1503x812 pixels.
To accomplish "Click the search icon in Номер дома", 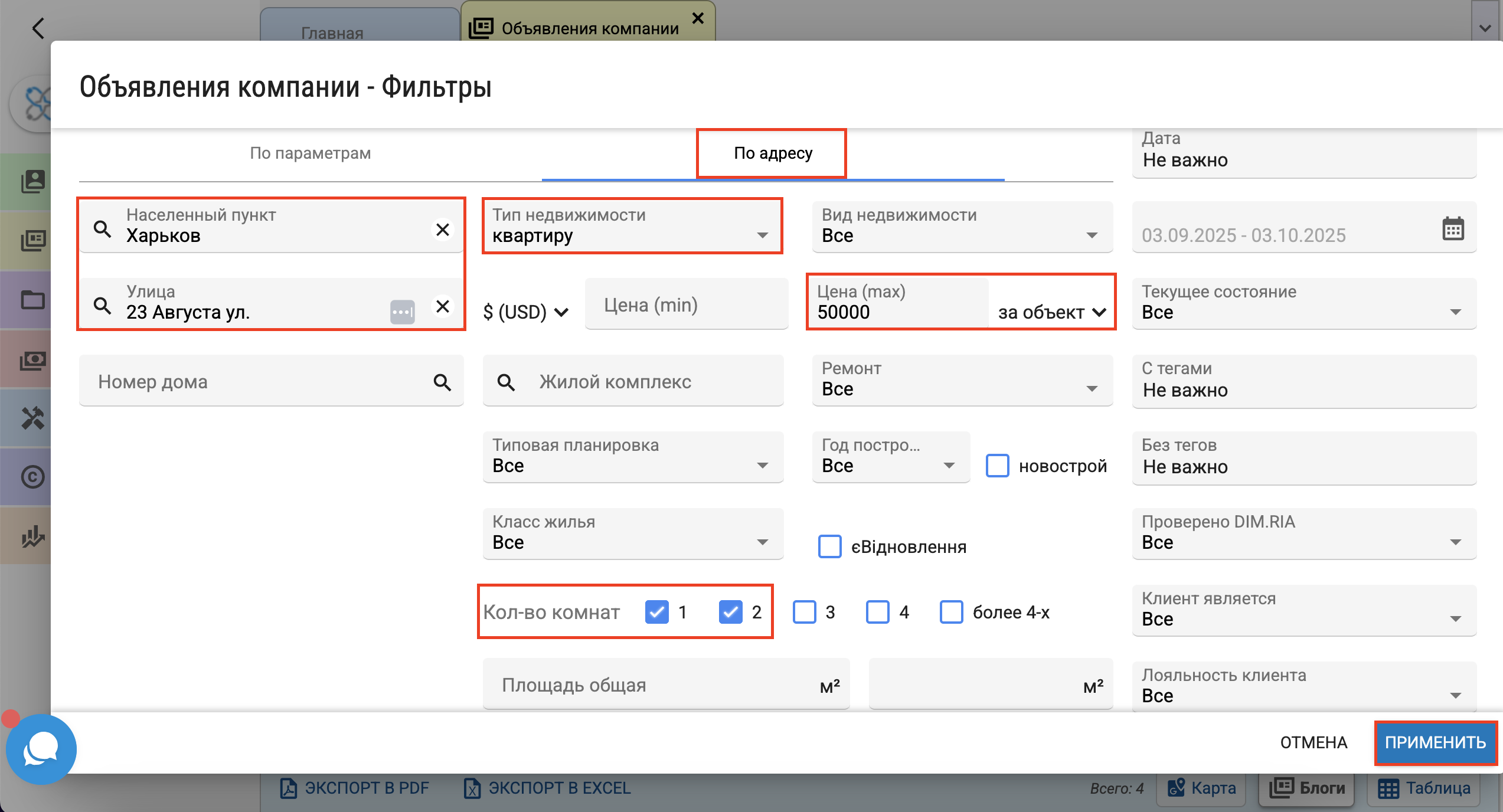I will [x=442, y=382].
